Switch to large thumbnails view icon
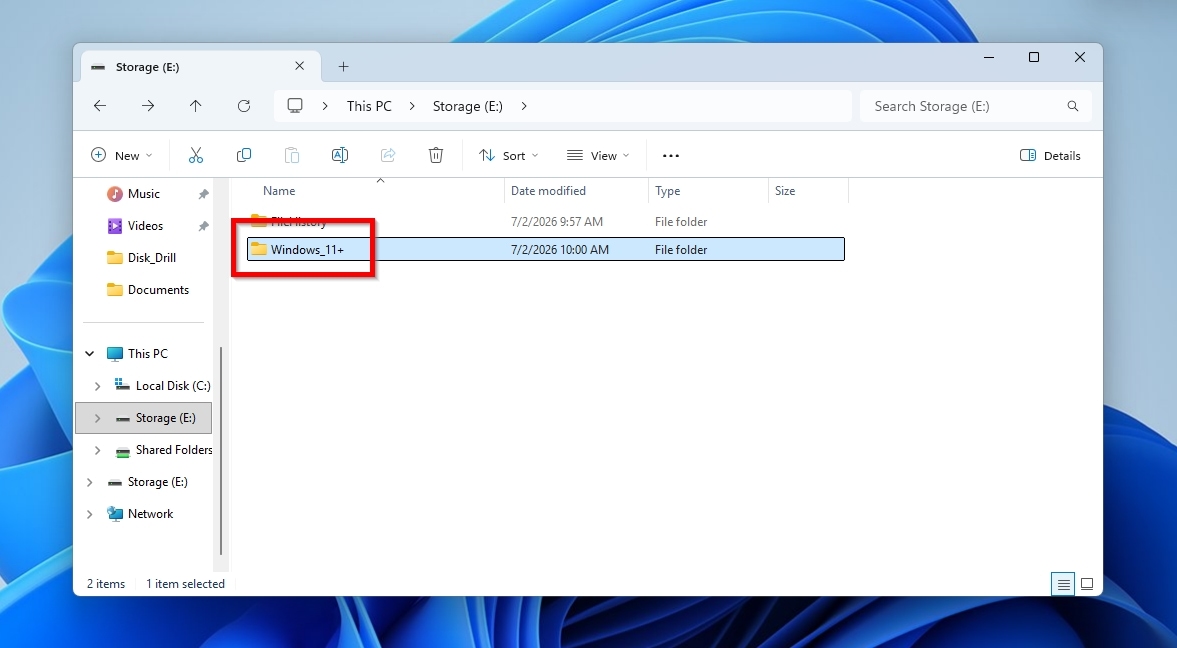Image resolution: width=1177 pixels, height=648 pixels. pyautogui.click(x=1087, y=583)
